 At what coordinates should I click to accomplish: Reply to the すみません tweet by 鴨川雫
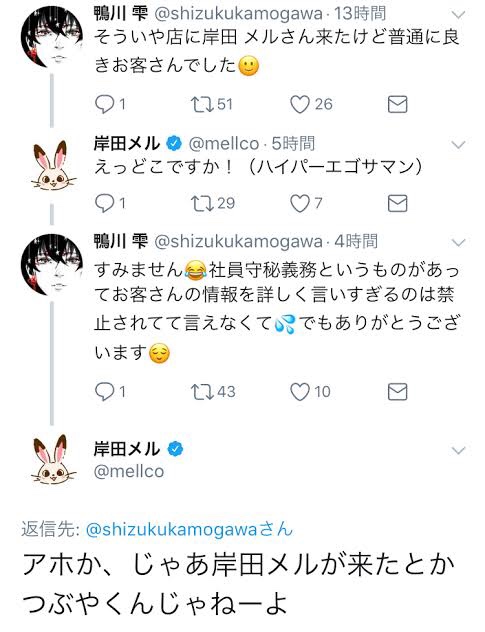tap(105, 391)
